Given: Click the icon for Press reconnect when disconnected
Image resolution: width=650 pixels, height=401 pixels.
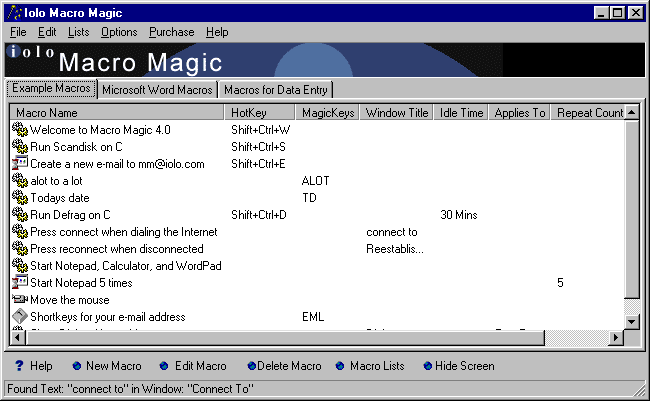Looking at the screenshot, I should point(19,249).
